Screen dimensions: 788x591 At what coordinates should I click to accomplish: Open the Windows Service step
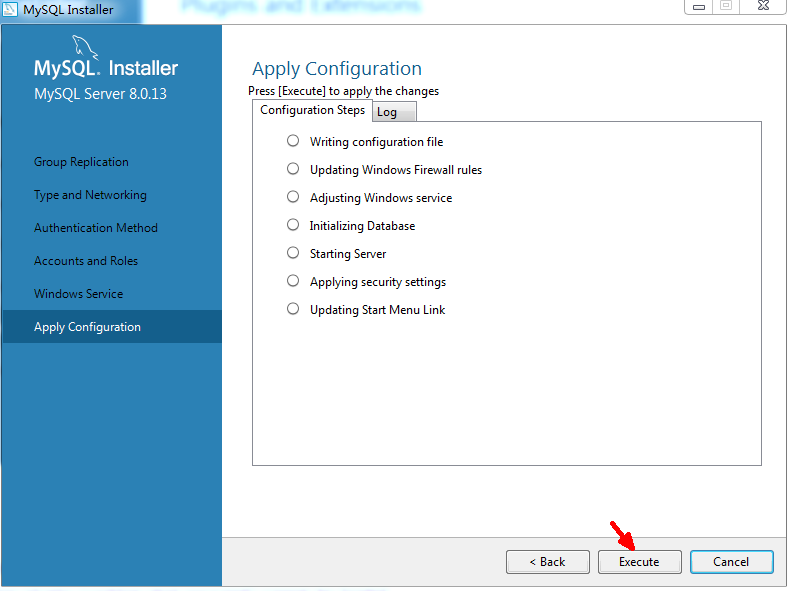[x=78, y=293]
